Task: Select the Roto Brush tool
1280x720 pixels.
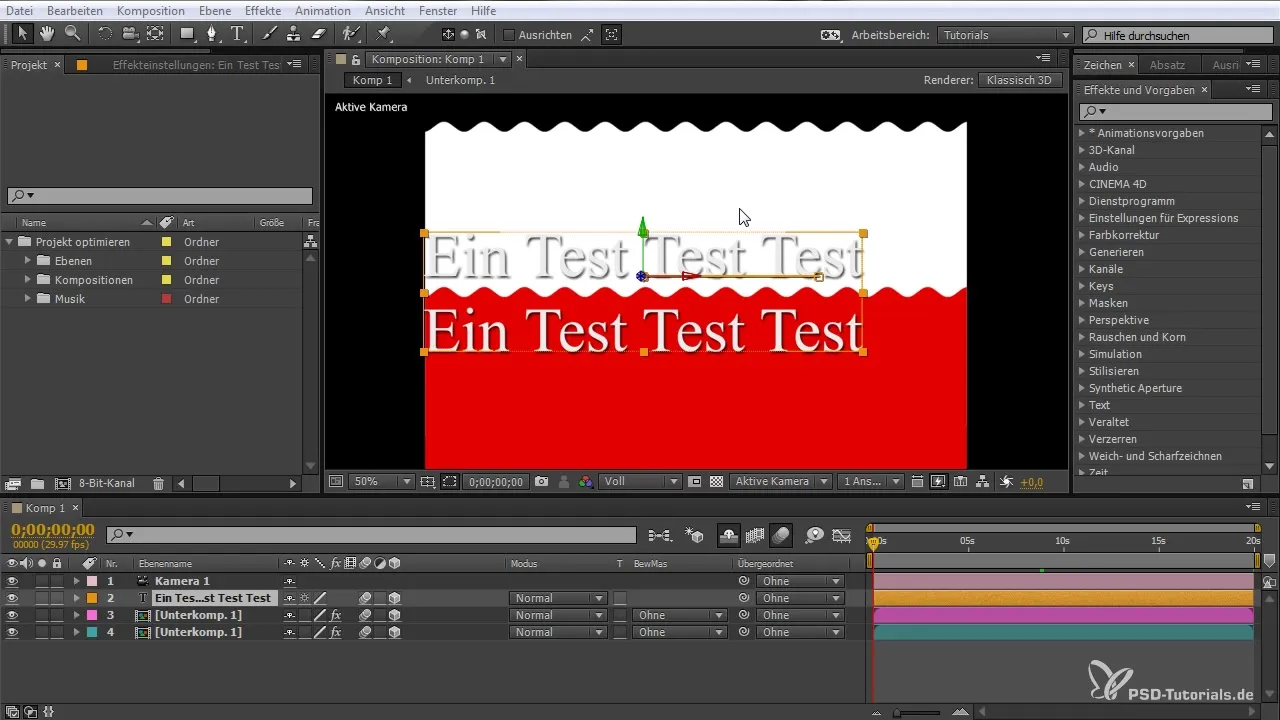Action: [x=351, y=34]
